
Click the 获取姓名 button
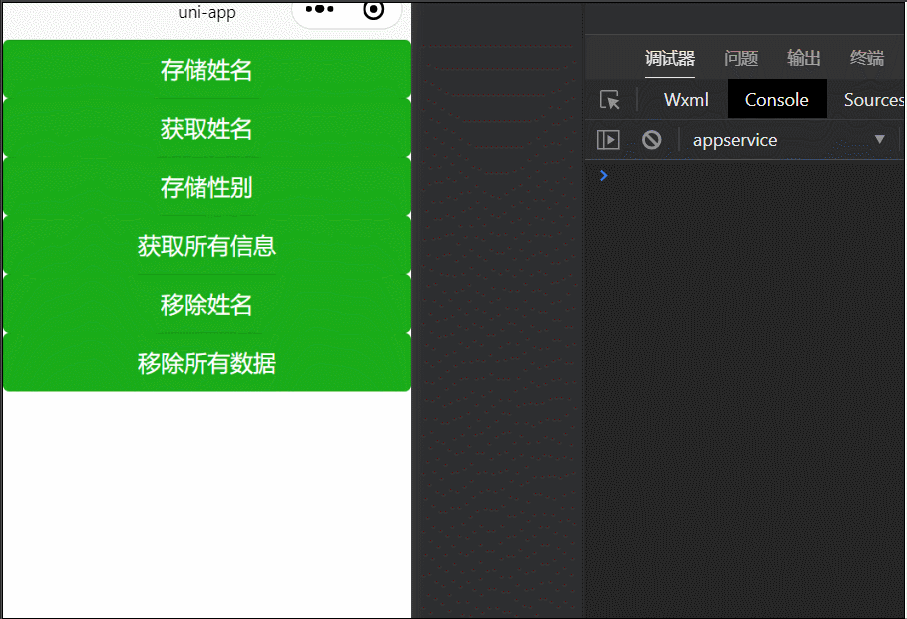point(206,129)
